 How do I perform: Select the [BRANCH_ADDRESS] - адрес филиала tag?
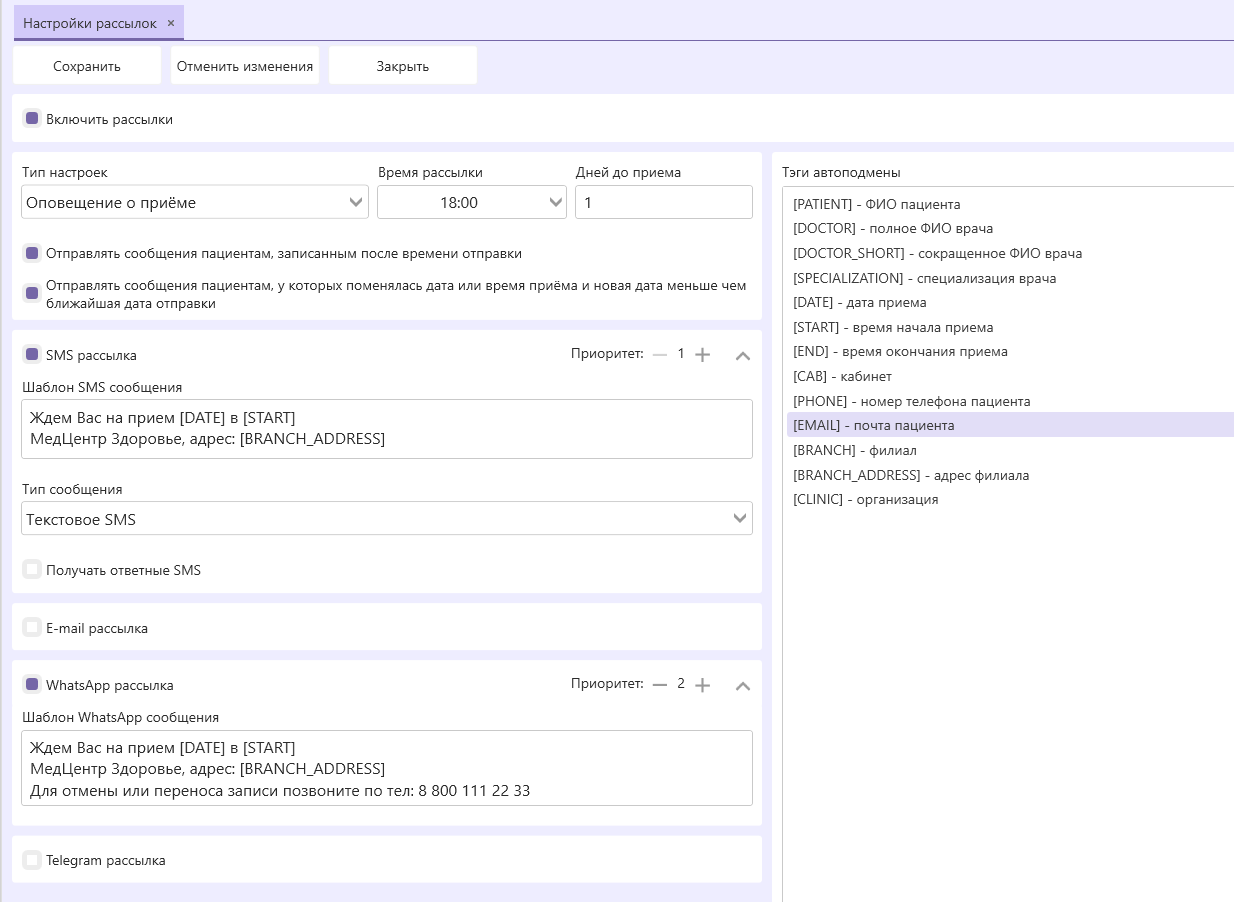pyautogui.click(x=1010, y=475)
